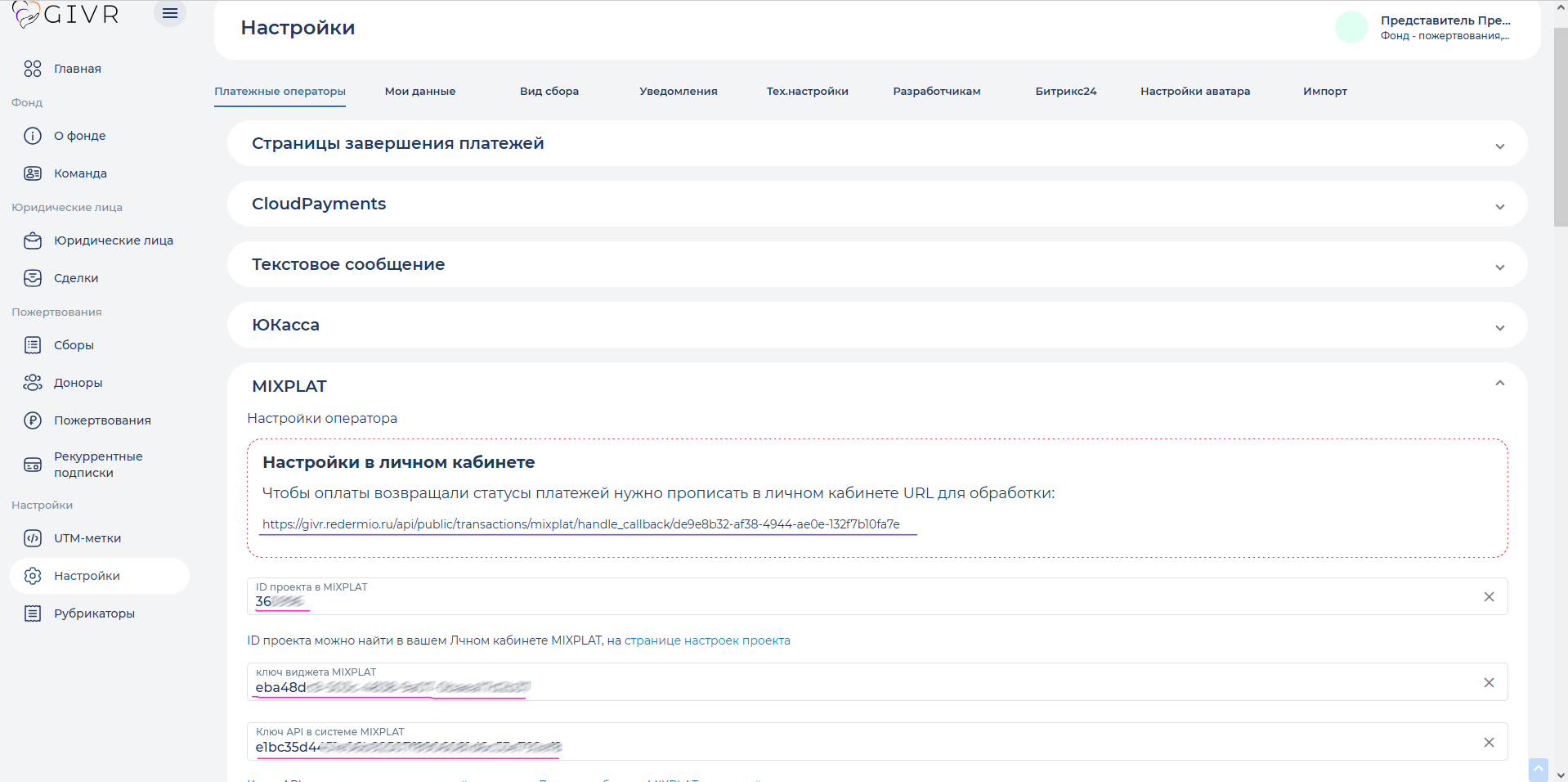This screenshot has width=1568, height=782.
Task: Open Рекуррентные подписки sidebar item
Action: tap(98, 465)
